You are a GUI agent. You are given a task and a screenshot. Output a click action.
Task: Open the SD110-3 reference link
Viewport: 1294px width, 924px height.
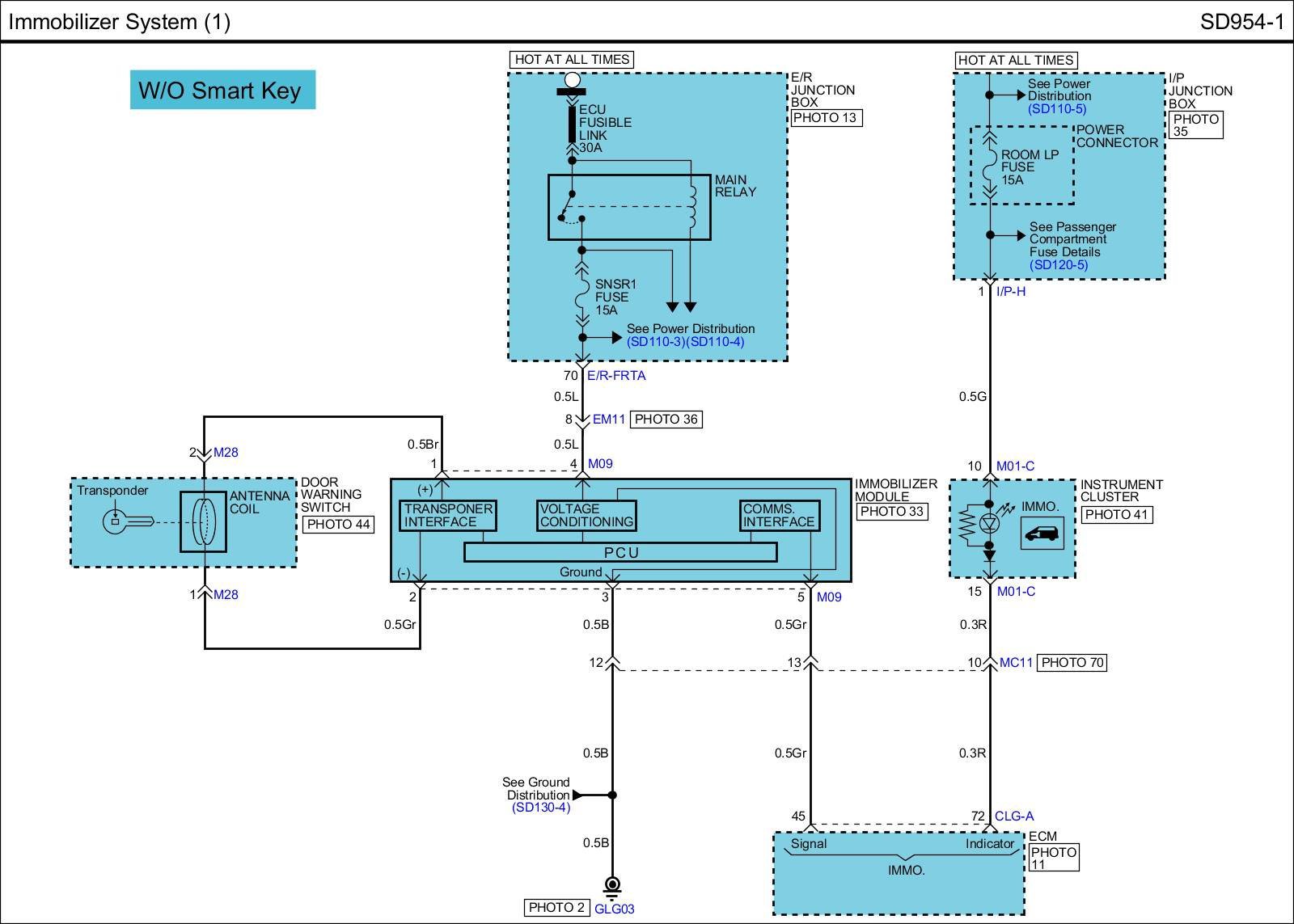pyautogui.click(x=655, y=342)
